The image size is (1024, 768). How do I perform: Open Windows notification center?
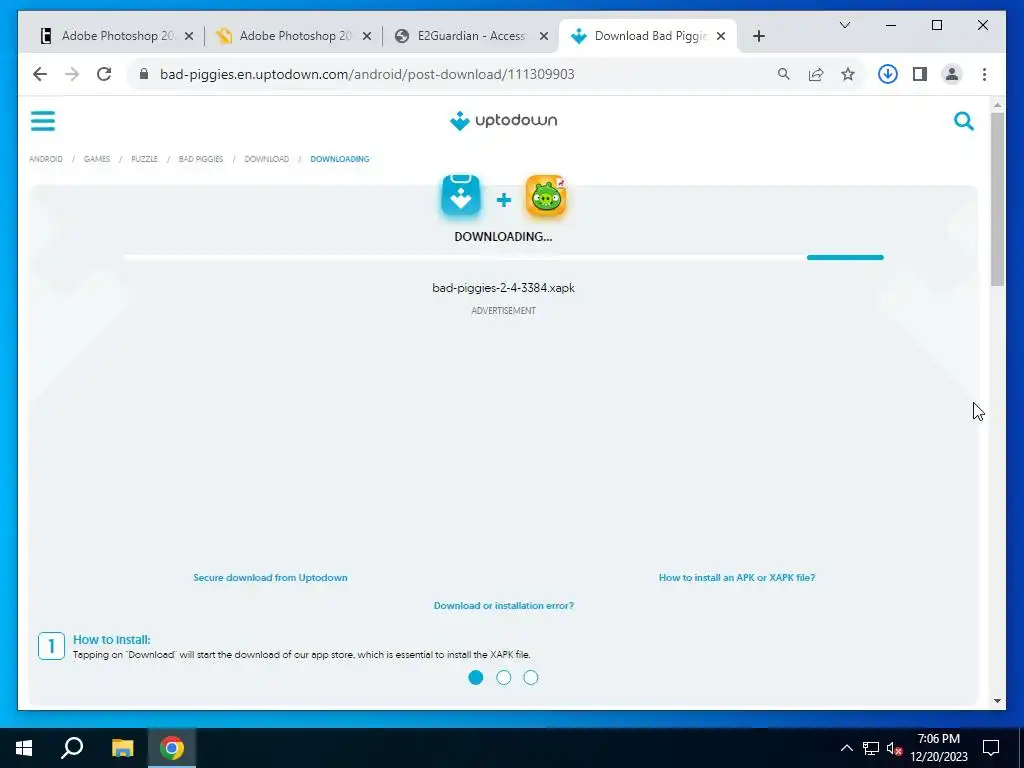[991, 748]
